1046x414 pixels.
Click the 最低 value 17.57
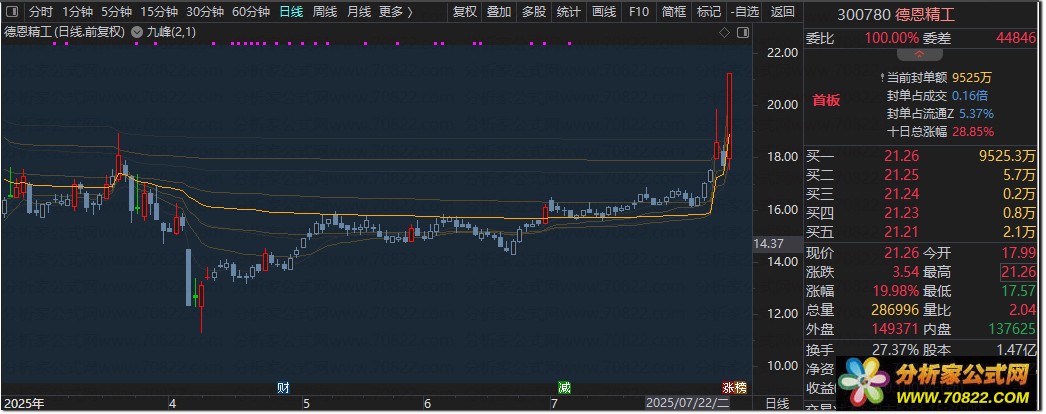[1019, 291]
